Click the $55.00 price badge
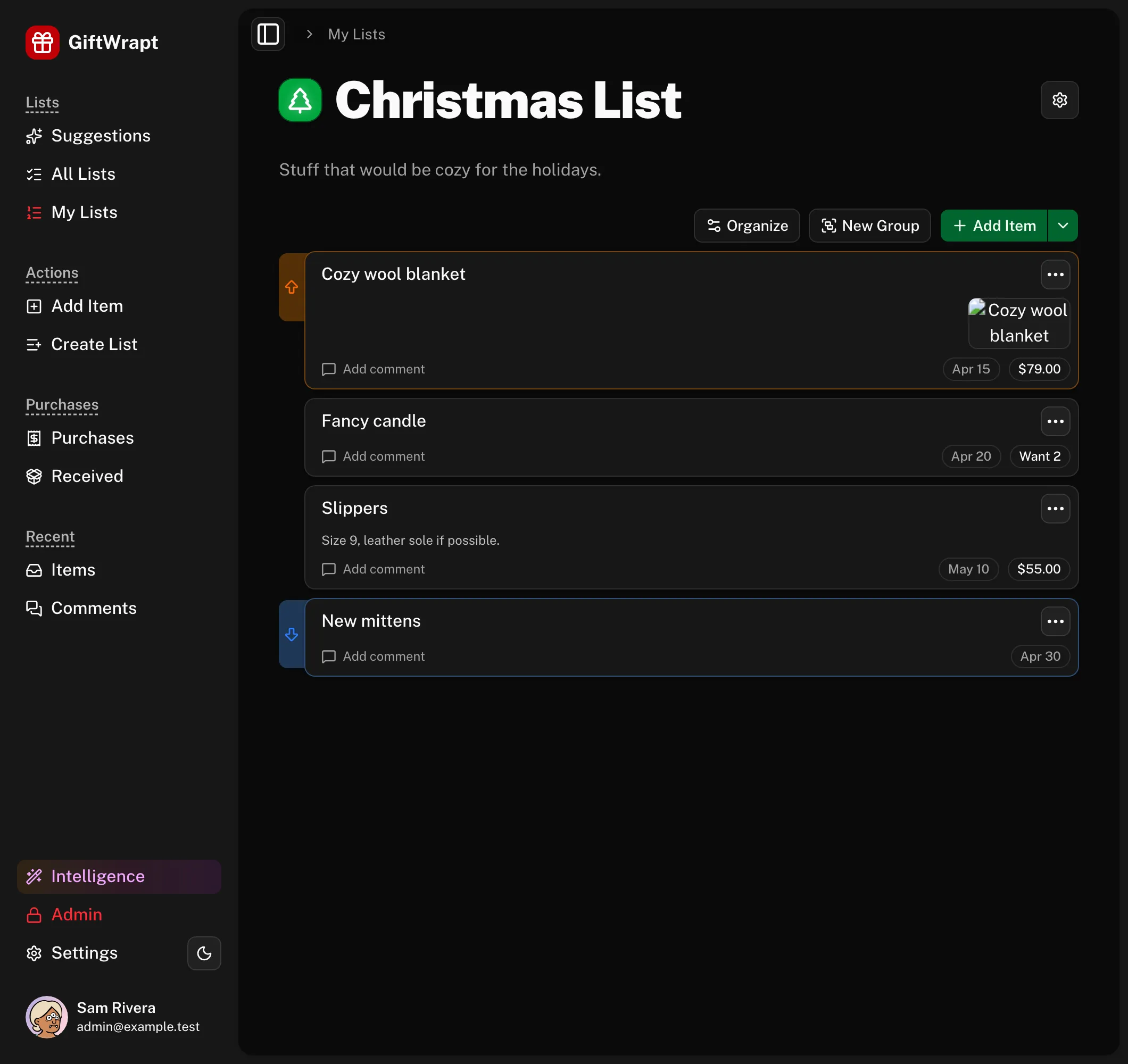Viewport: 1128px width, 1064px height. click(1039, 569)
